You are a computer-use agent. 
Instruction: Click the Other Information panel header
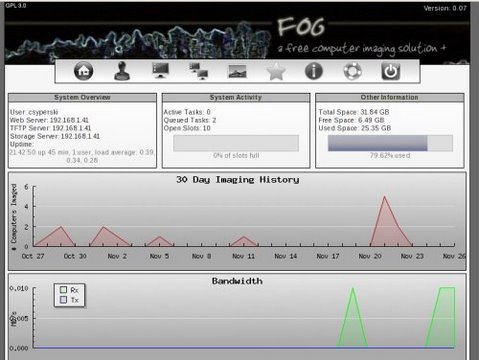click(x=389, y=97)
